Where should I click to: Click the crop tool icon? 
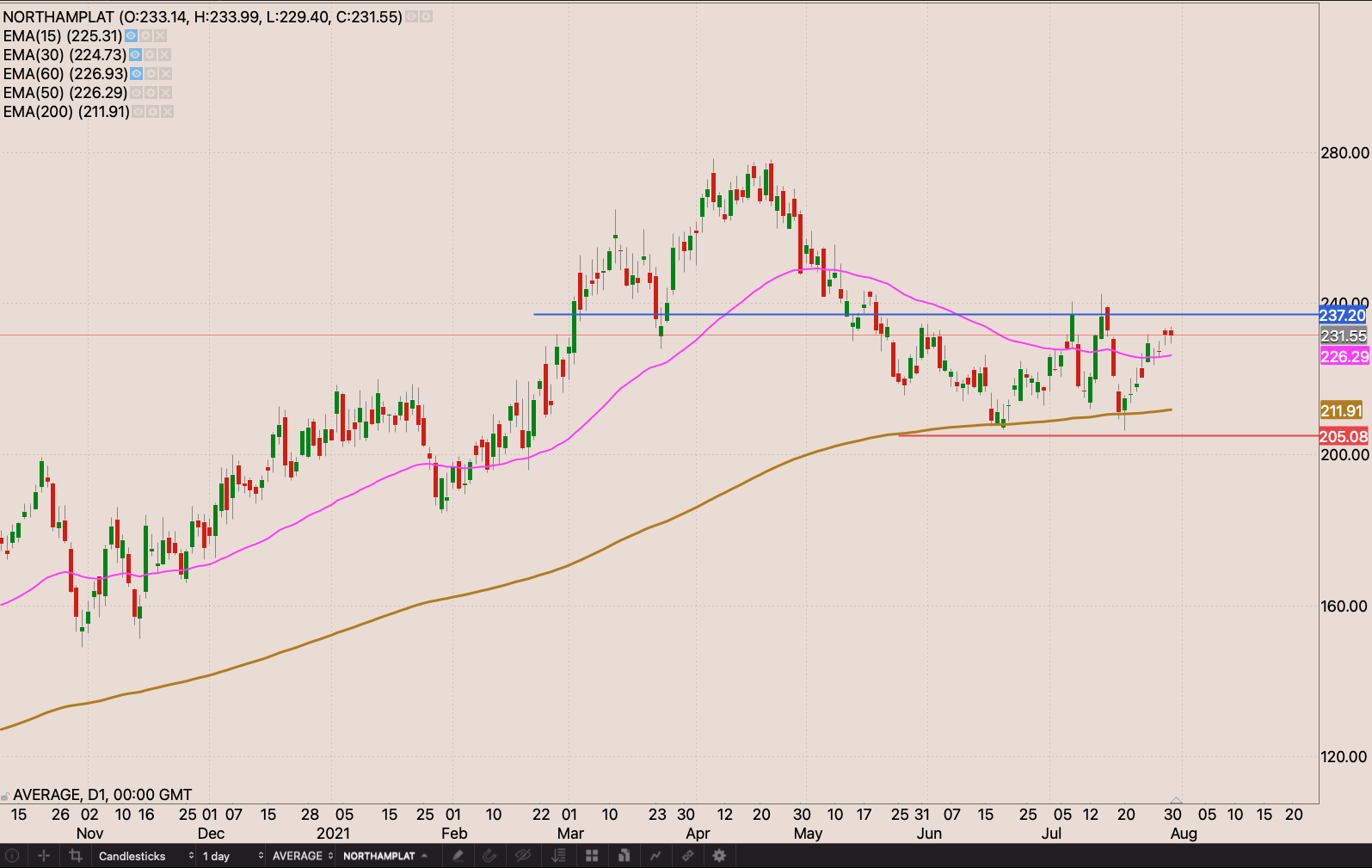coord(76,856)
